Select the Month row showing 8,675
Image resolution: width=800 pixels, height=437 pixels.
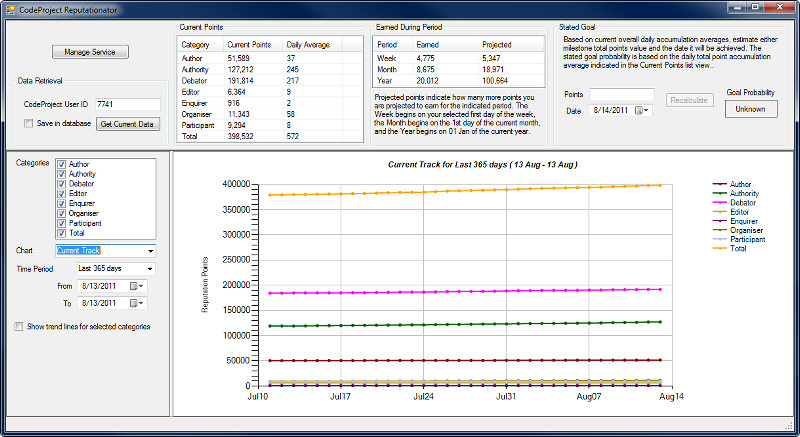(x=459, y=69)
